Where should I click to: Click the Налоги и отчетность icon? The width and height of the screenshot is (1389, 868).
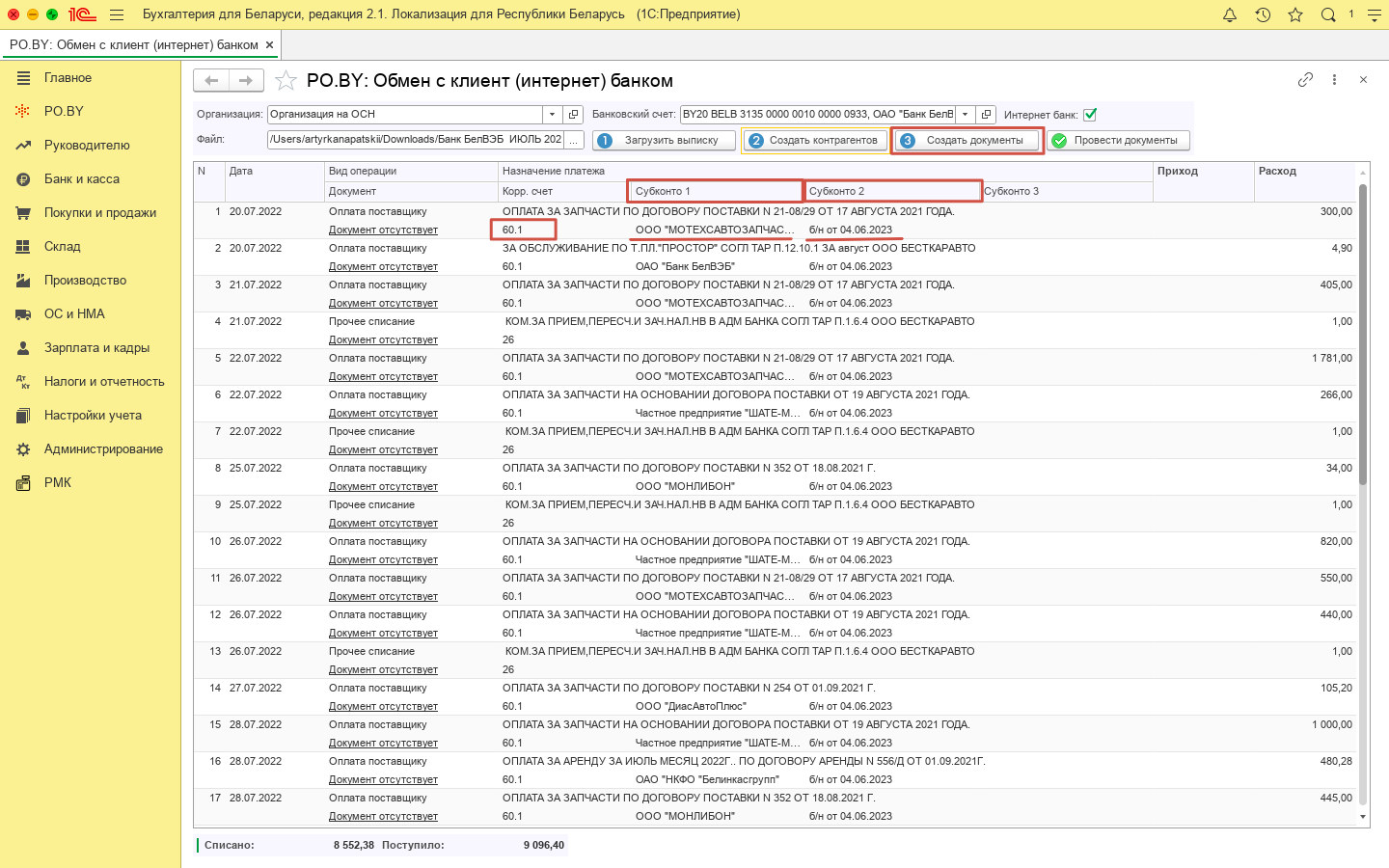(x=23, y=381)
